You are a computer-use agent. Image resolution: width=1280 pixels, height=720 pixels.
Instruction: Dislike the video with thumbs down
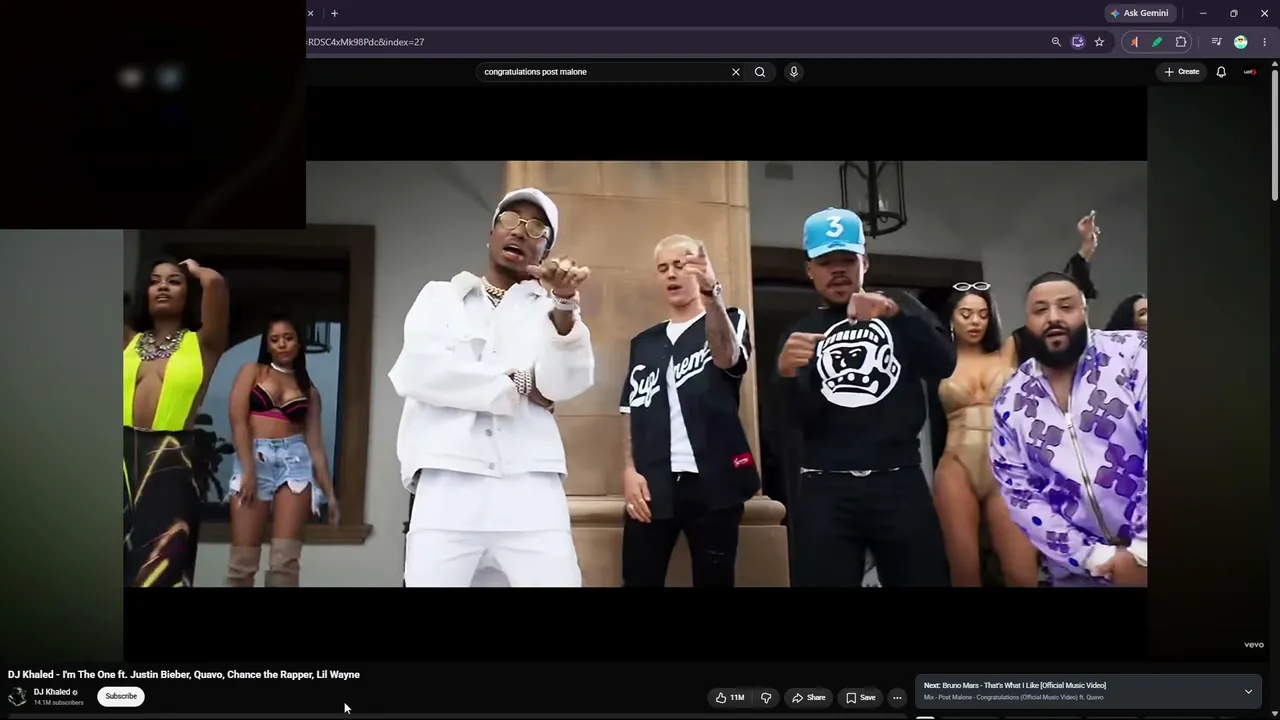766,698
